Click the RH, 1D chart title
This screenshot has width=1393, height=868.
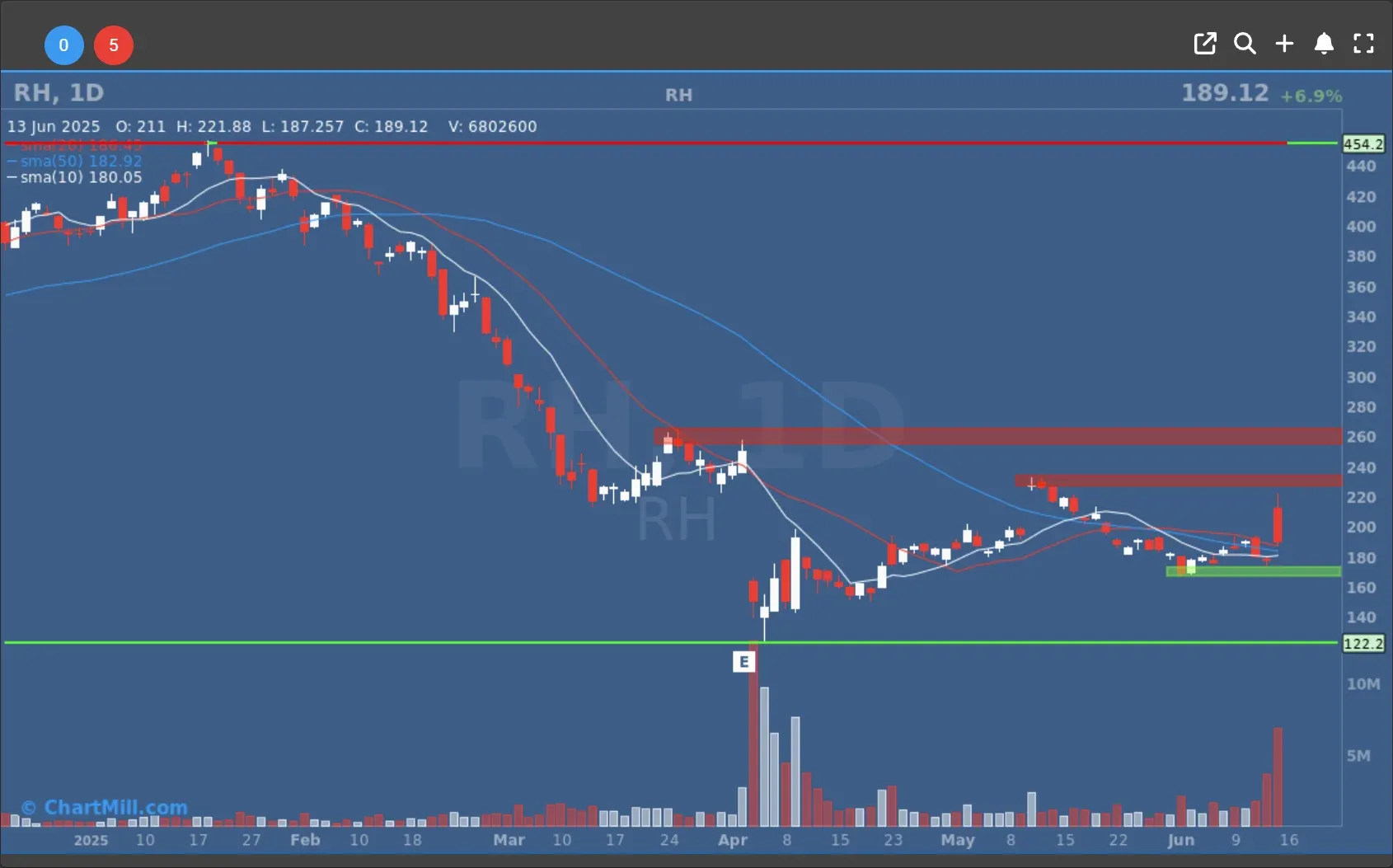tap(59, 93)
